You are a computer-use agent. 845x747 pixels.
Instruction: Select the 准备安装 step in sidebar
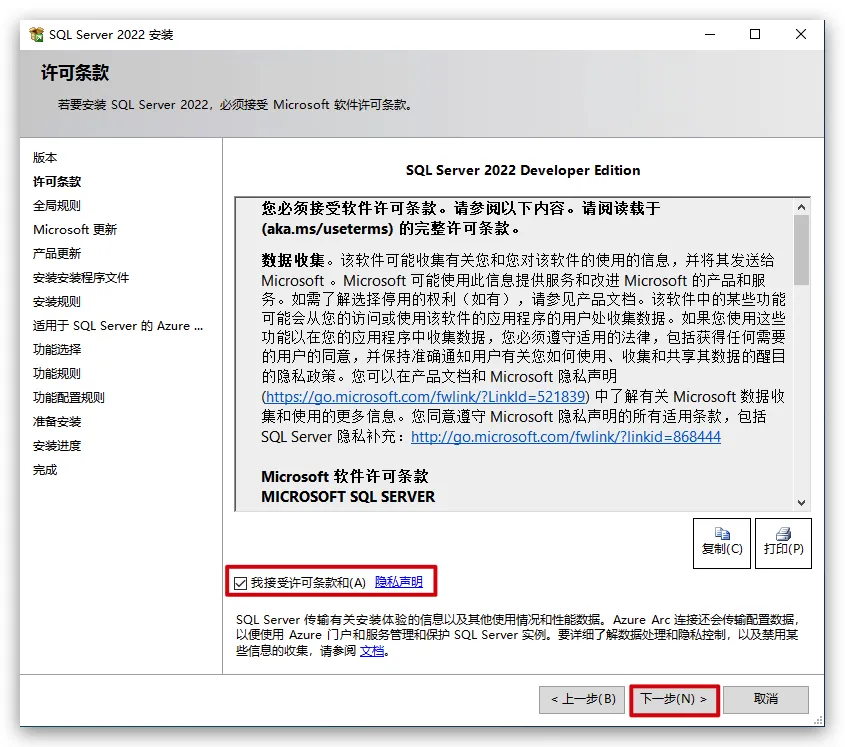pyautogui.click(x=57, y=421)
